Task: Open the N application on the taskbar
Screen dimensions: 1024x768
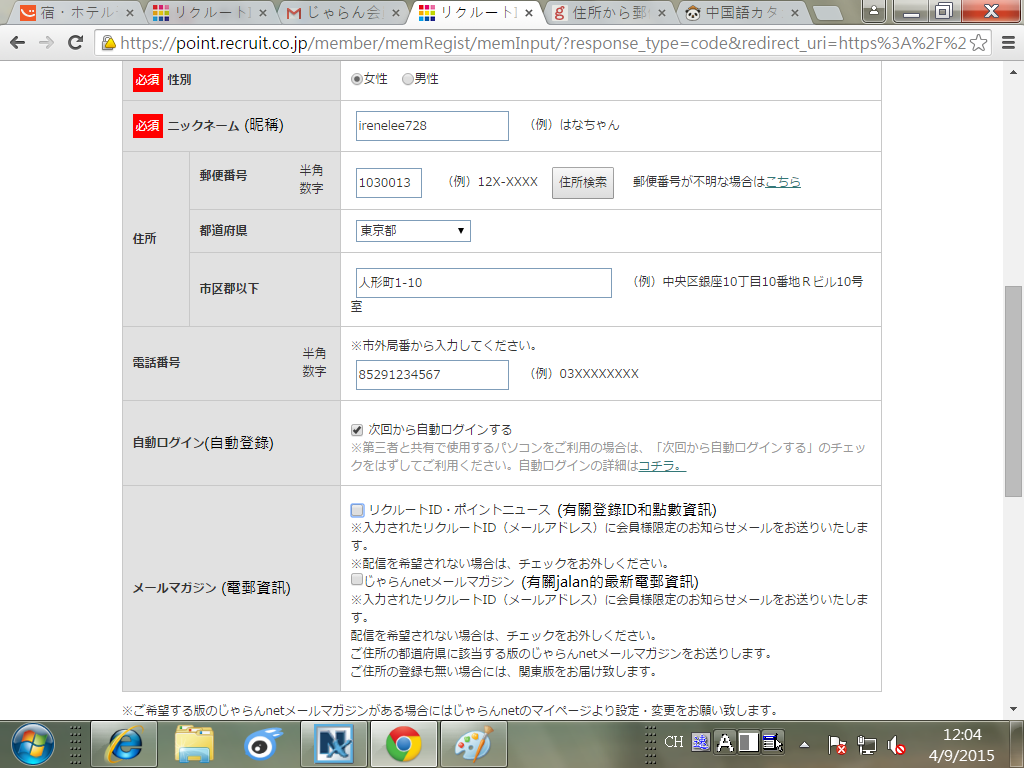Action: point(334,744)
